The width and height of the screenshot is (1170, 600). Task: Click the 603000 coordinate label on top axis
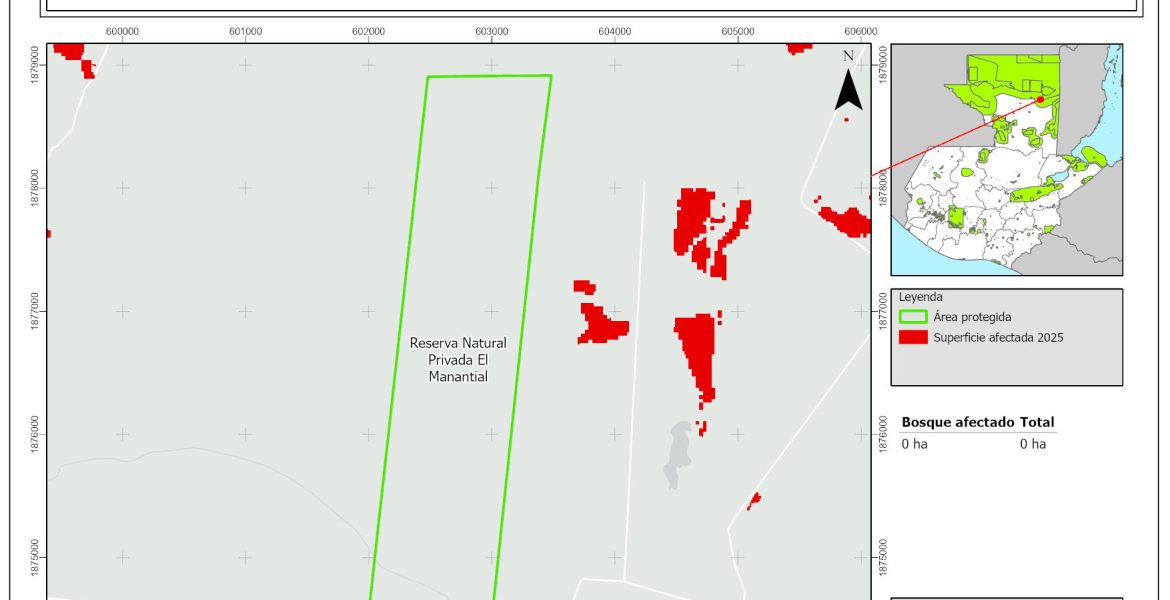pyautogui.click(x=492, y=30)
